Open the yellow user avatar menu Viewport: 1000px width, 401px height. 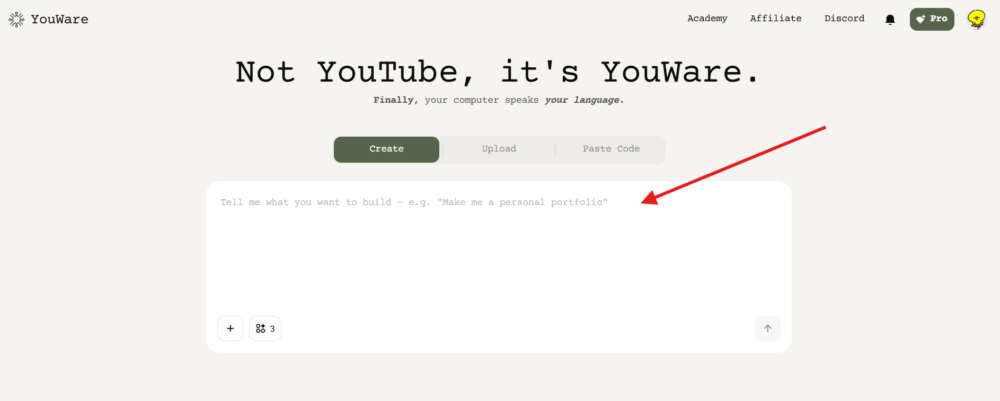click(x=976, y=20)
